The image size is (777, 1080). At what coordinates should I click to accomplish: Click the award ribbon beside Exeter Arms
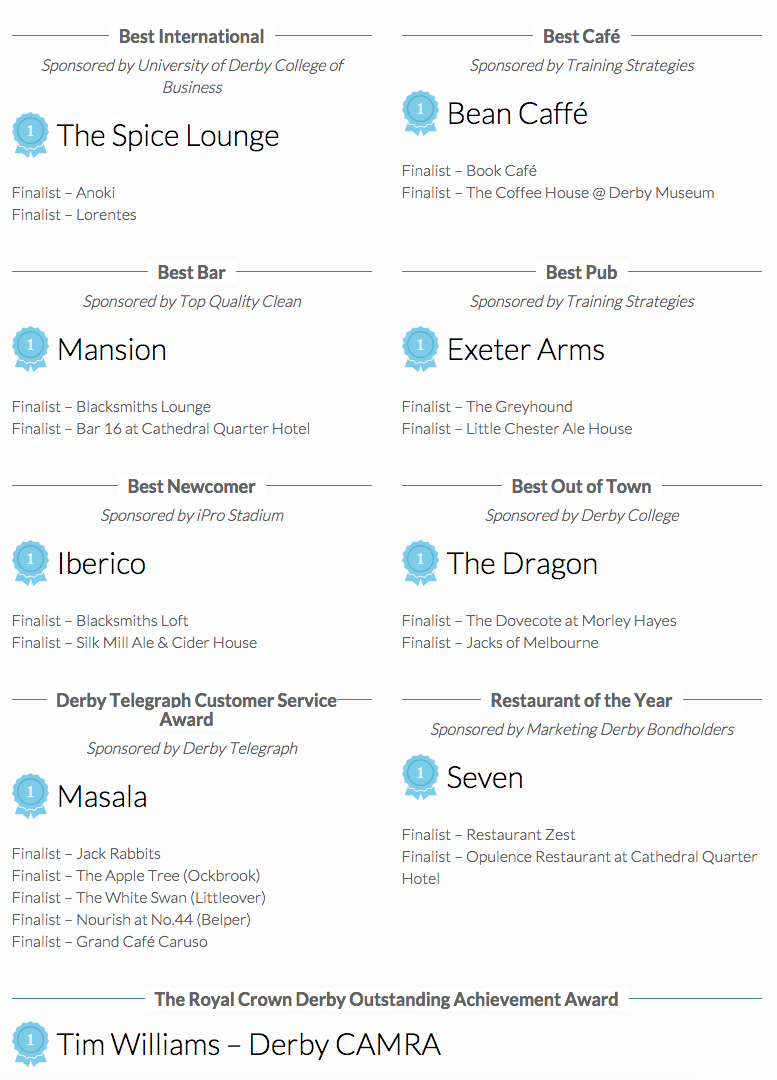[420, 347]
